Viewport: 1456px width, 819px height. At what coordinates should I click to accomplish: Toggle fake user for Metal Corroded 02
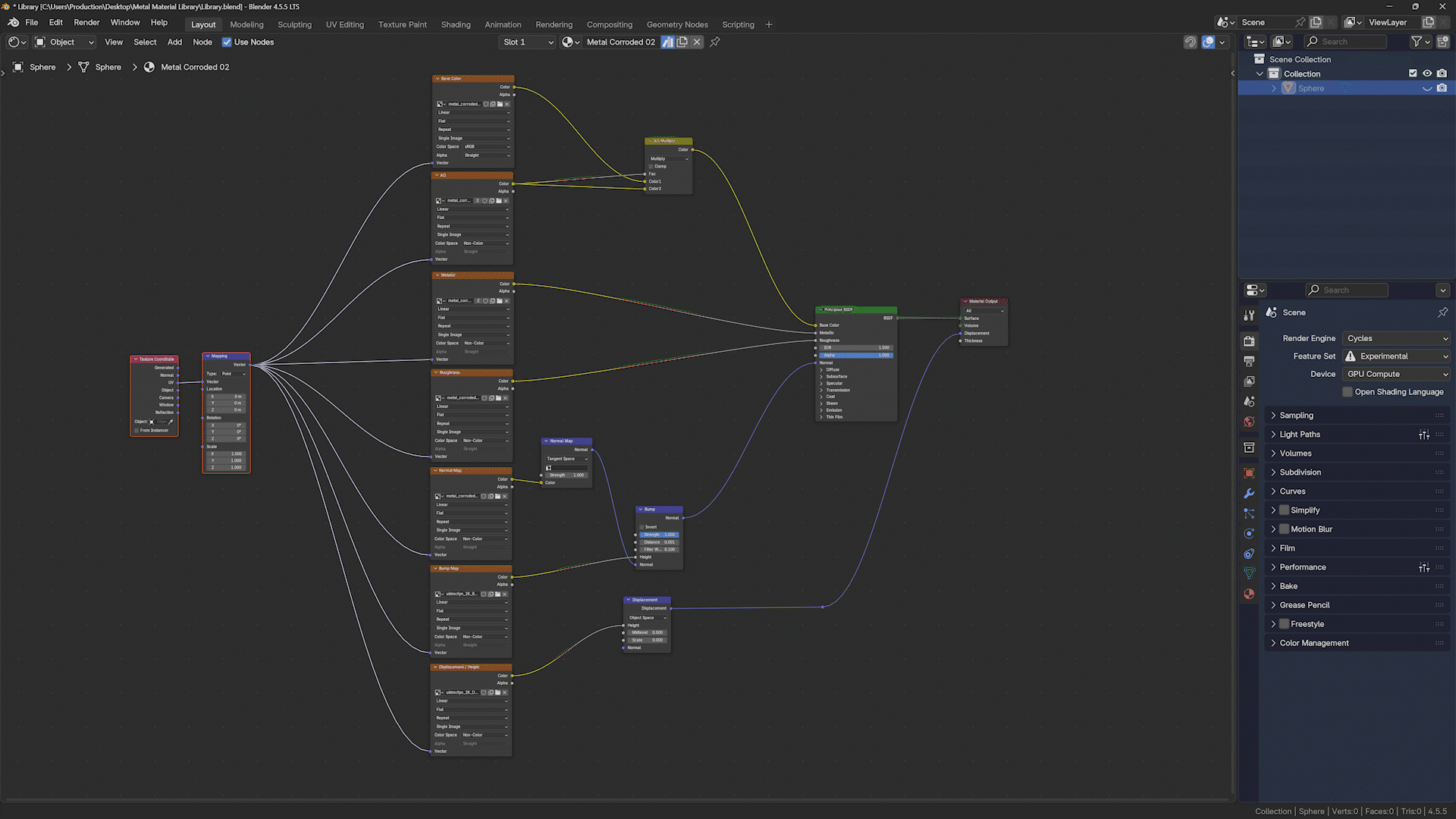(x=667, y=42)
